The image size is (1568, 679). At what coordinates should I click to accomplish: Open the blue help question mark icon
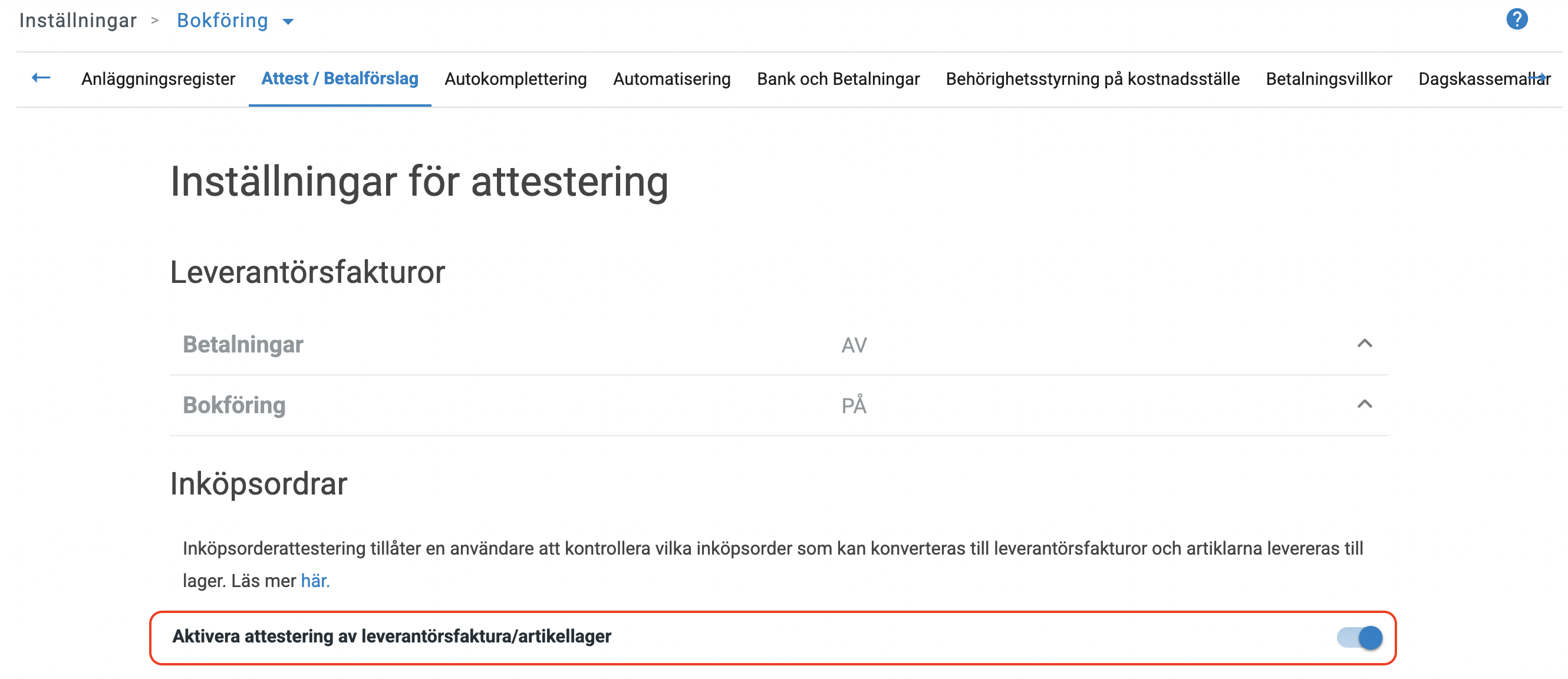click(x=1516, y=19)
